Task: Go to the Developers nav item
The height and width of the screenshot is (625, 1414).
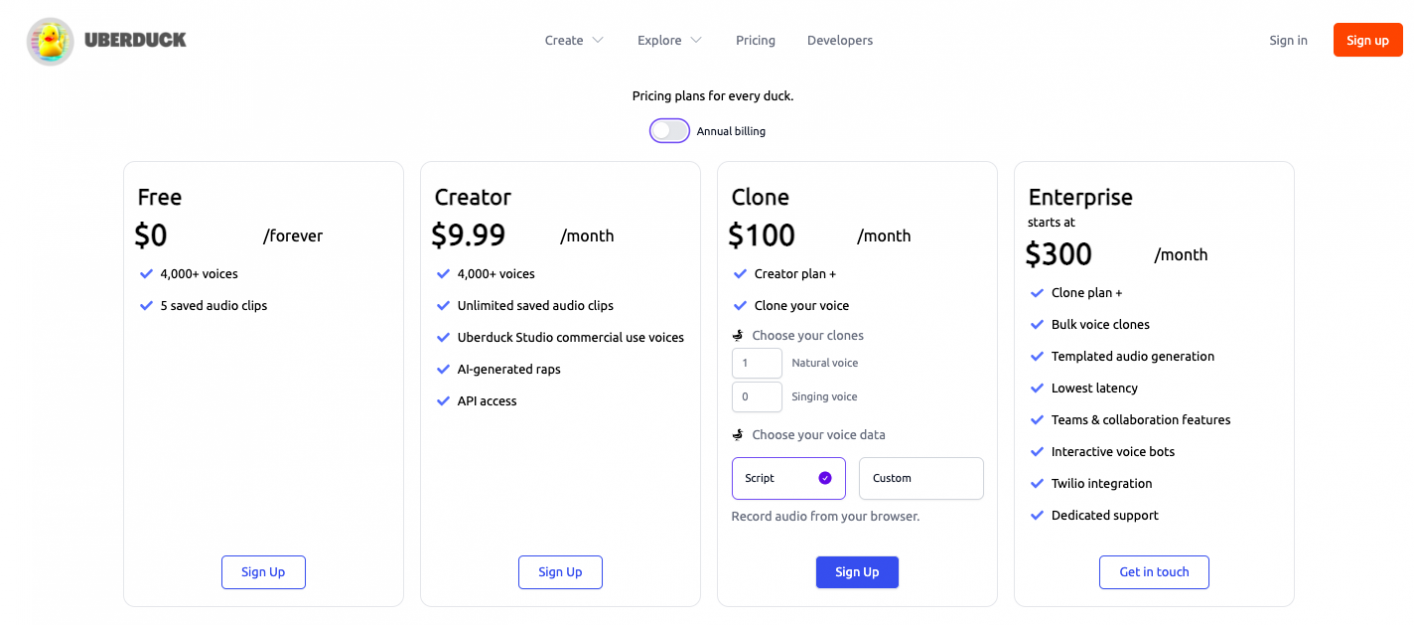Action: (840, 41)
